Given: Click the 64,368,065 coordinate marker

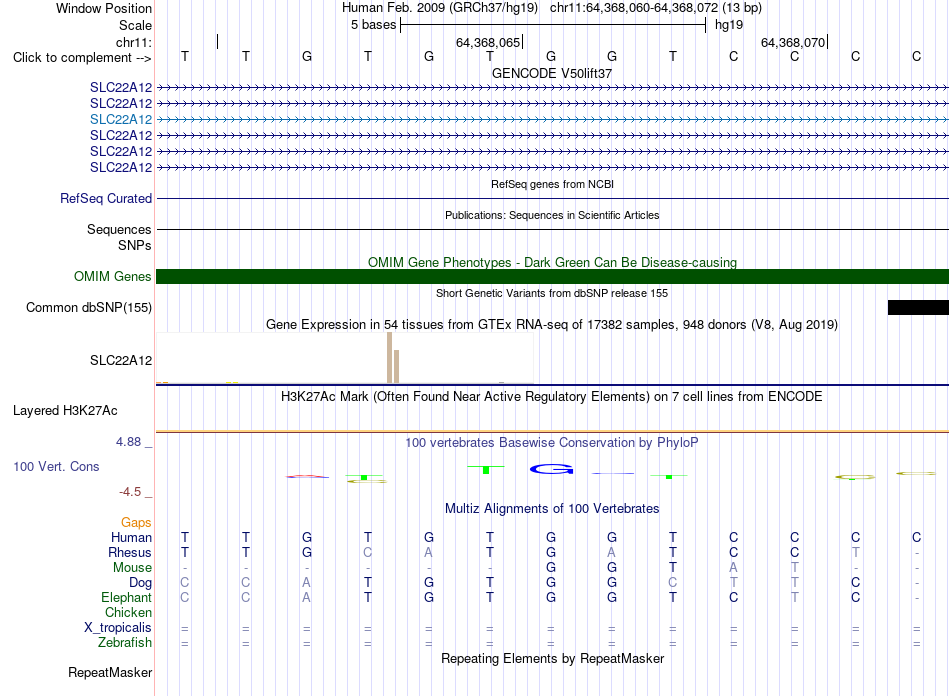Looking at the screenshot, I should coord(488,42).
